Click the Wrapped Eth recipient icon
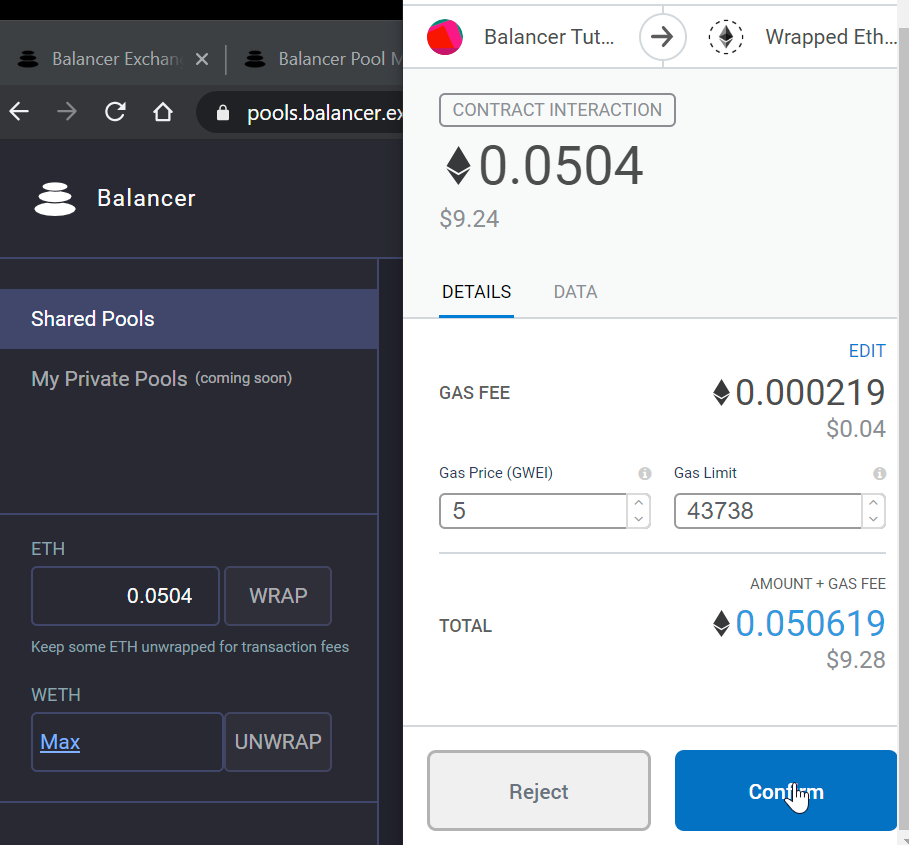Viewport: 909px width, 845px height. tap(726, 37)
